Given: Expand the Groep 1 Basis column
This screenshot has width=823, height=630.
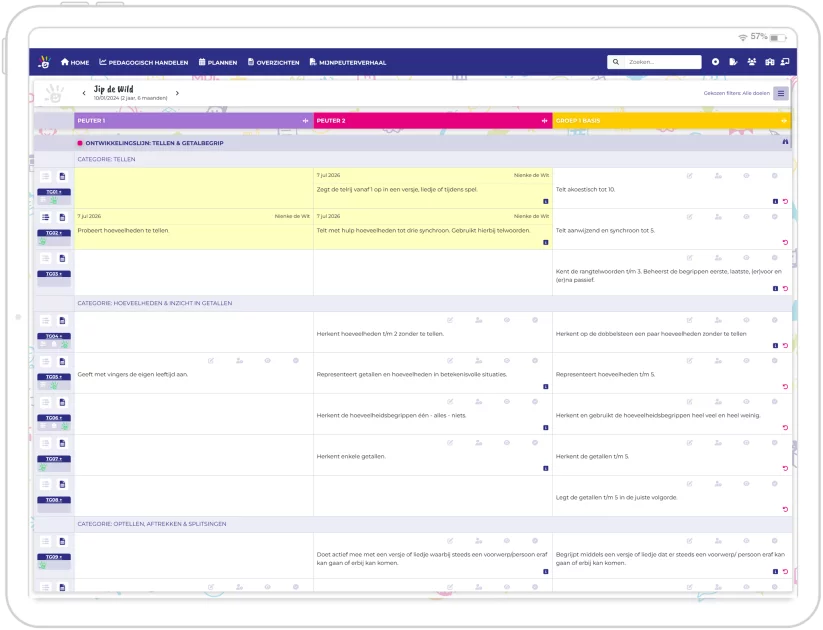Looking at the screenshot, I should (x=784, y=121).
